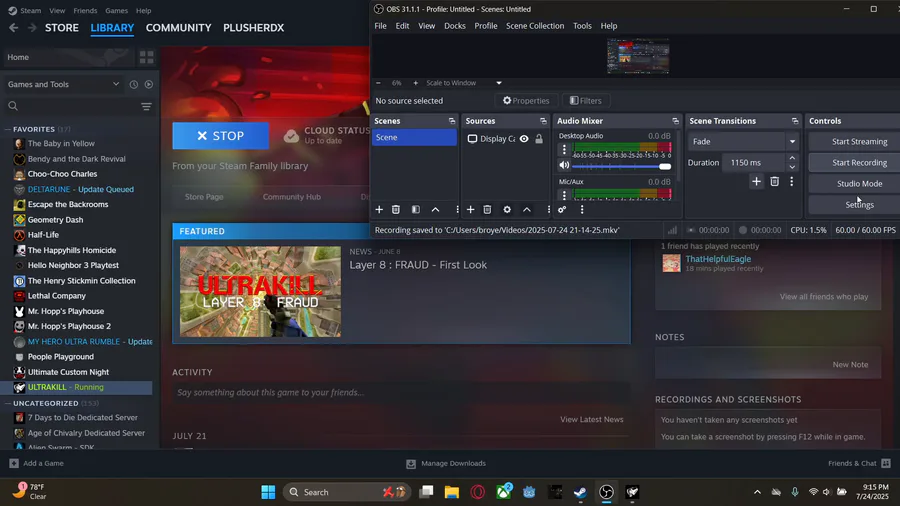
Task: Click the transition Duration value field
Action: [x=754, y=163]
